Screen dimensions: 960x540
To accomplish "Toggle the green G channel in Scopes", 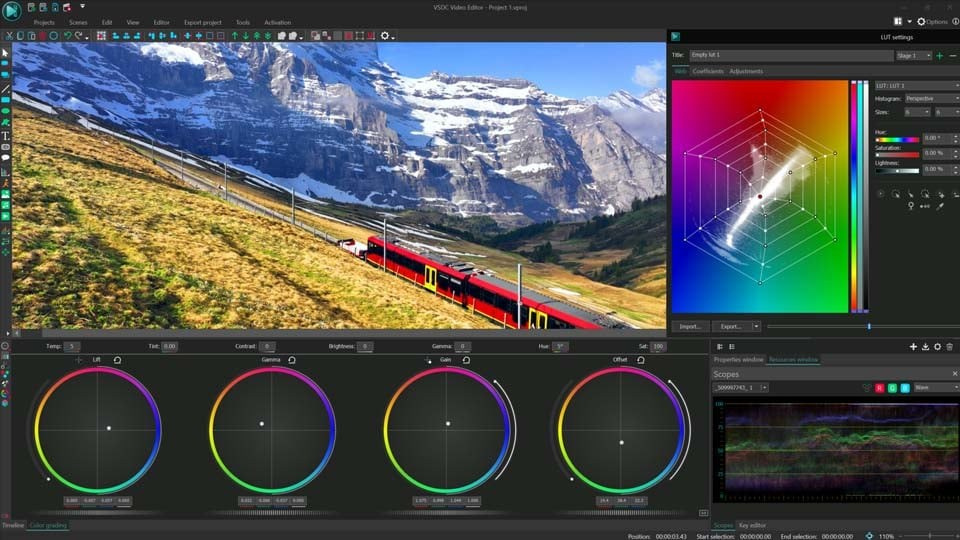I will tap(892, 388).
